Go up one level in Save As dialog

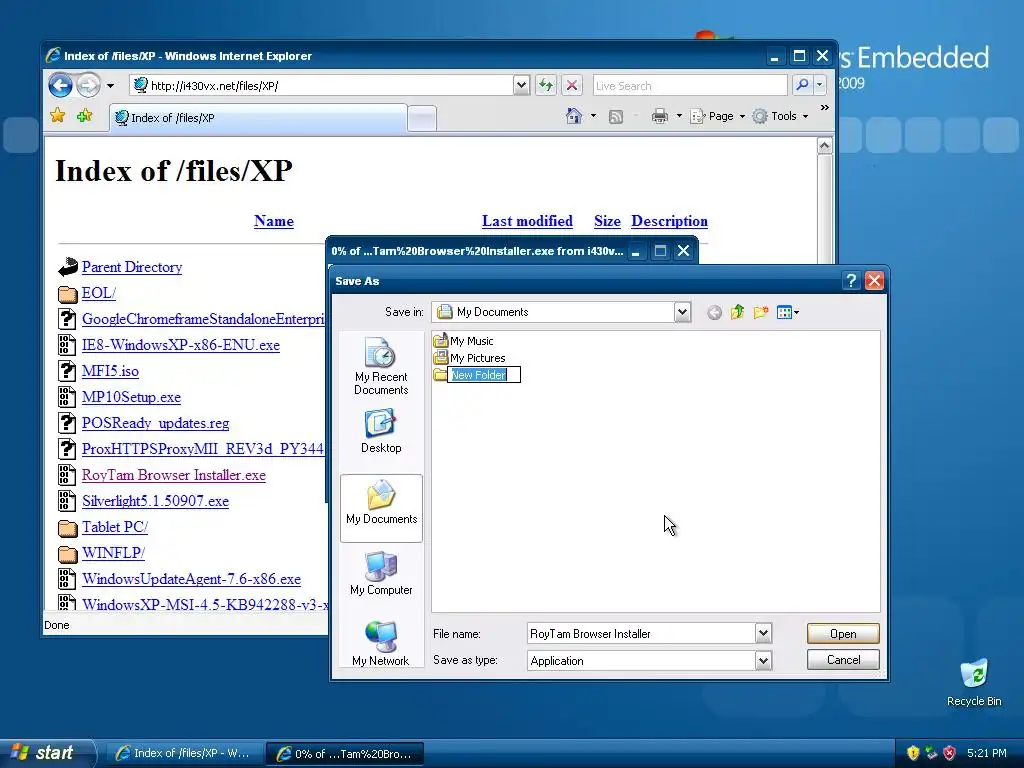click(x=737, y=312)
